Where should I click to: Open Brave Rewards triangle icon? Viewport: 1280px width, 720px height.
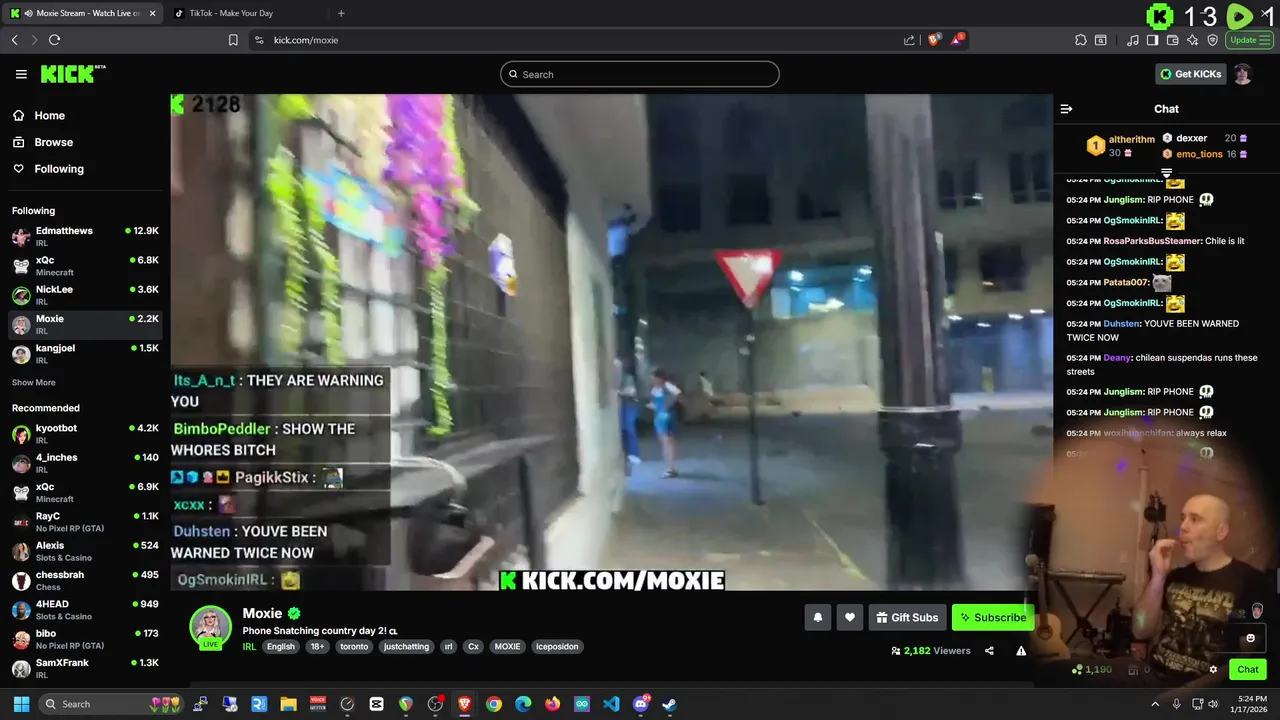pos(958,40)
